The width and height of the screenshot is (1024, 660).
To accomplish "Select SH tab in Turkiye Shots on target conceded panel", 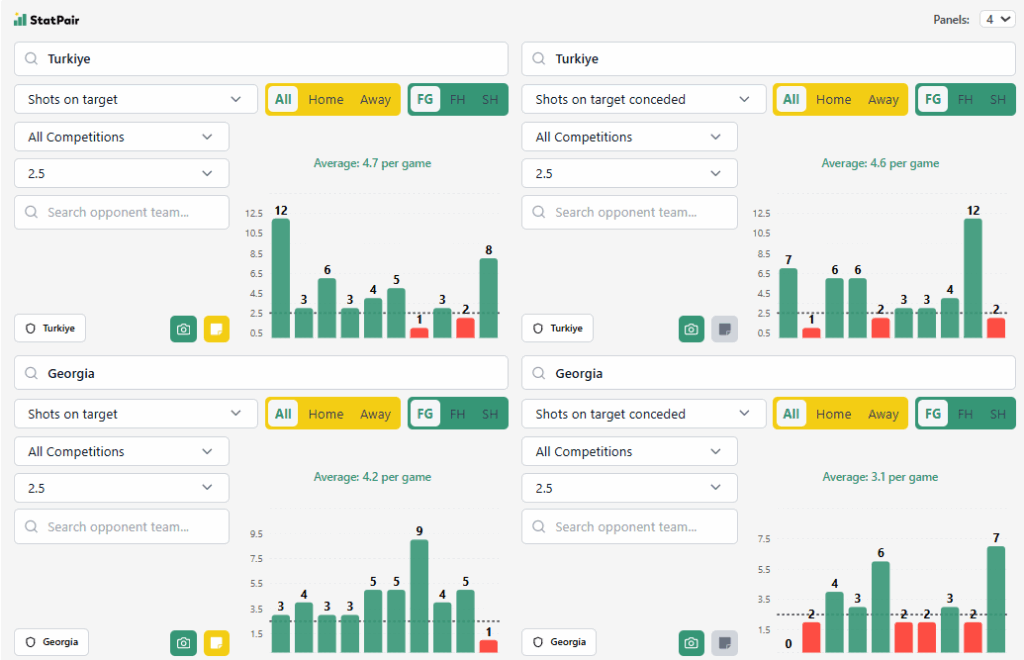I will (997, 99).
